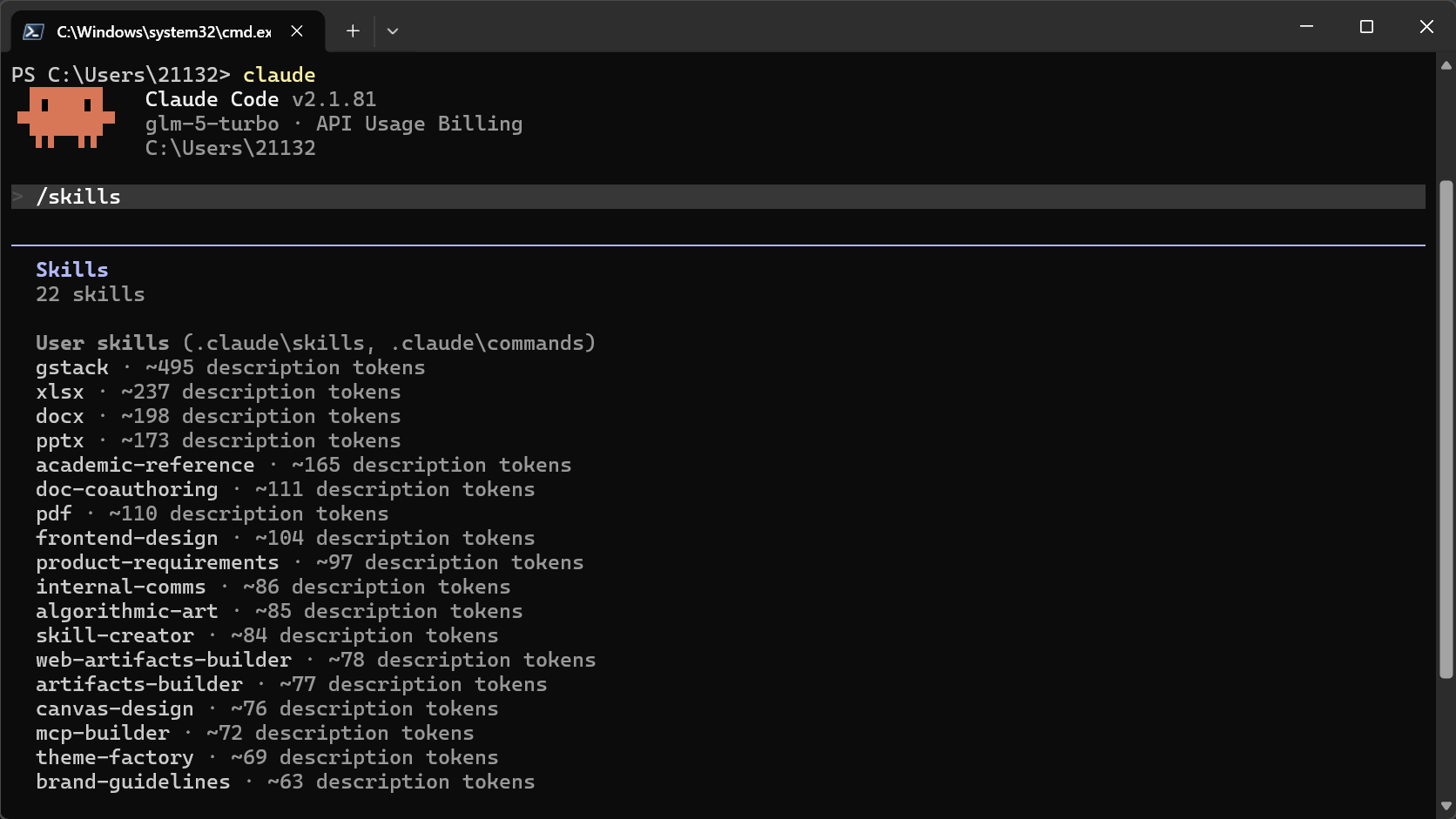Expand the new-tab profile dropdown chevron
This screenshot has height=819, width=1456.
[x=393, y=31]
